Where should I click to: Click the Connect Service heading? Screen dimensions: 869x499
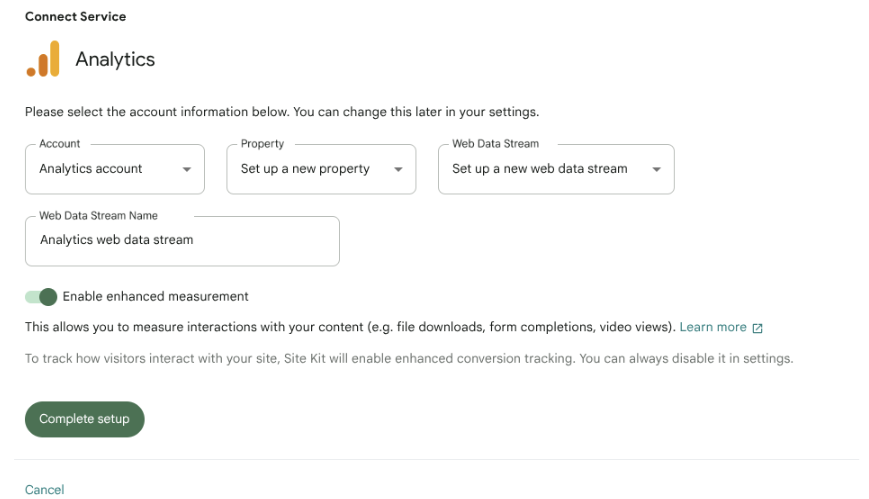click(x=75, y=17)
